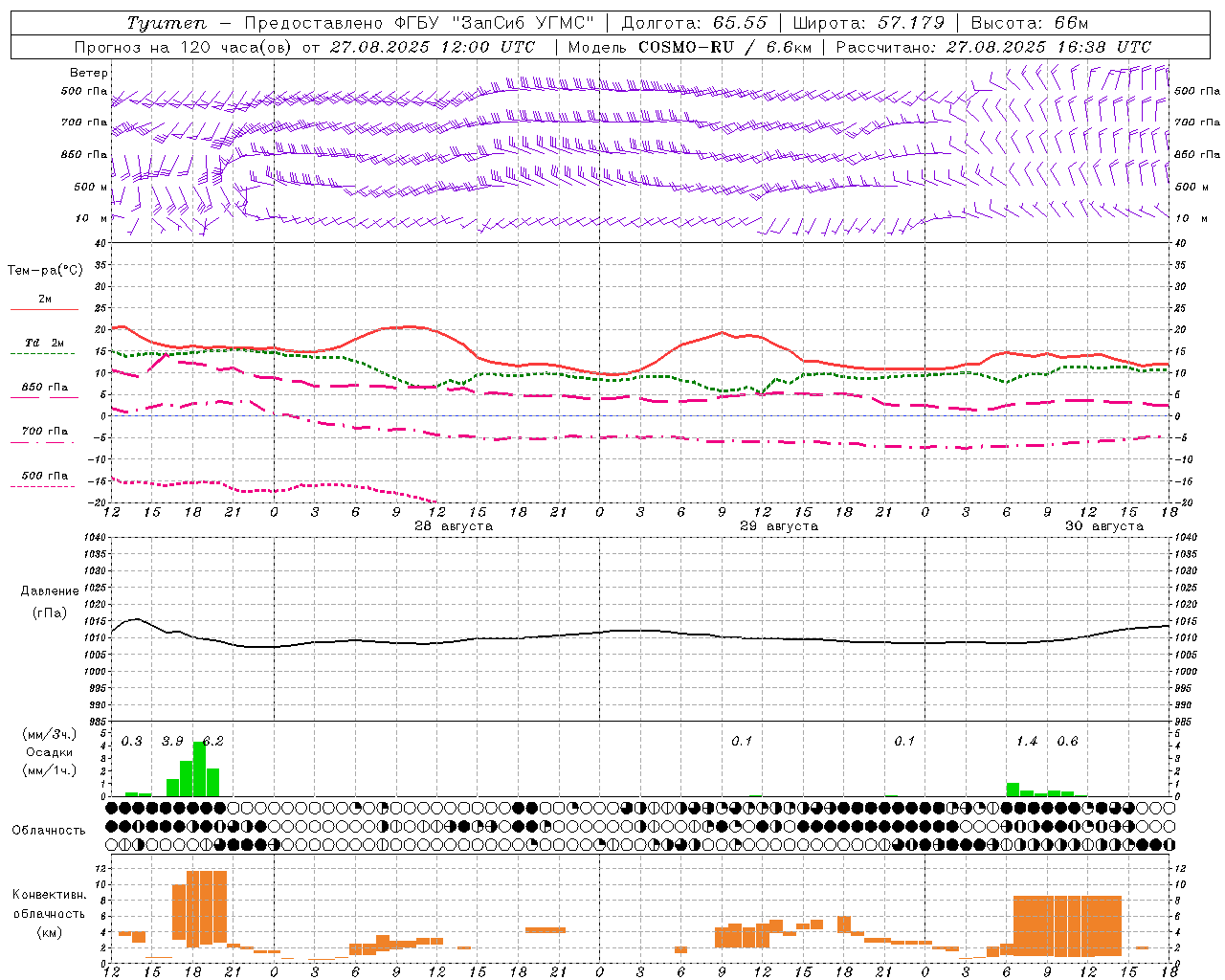Viewport: 1225px width, 980px height.
Task: Click the Давление pressure panel label
Action: (50, 590)
